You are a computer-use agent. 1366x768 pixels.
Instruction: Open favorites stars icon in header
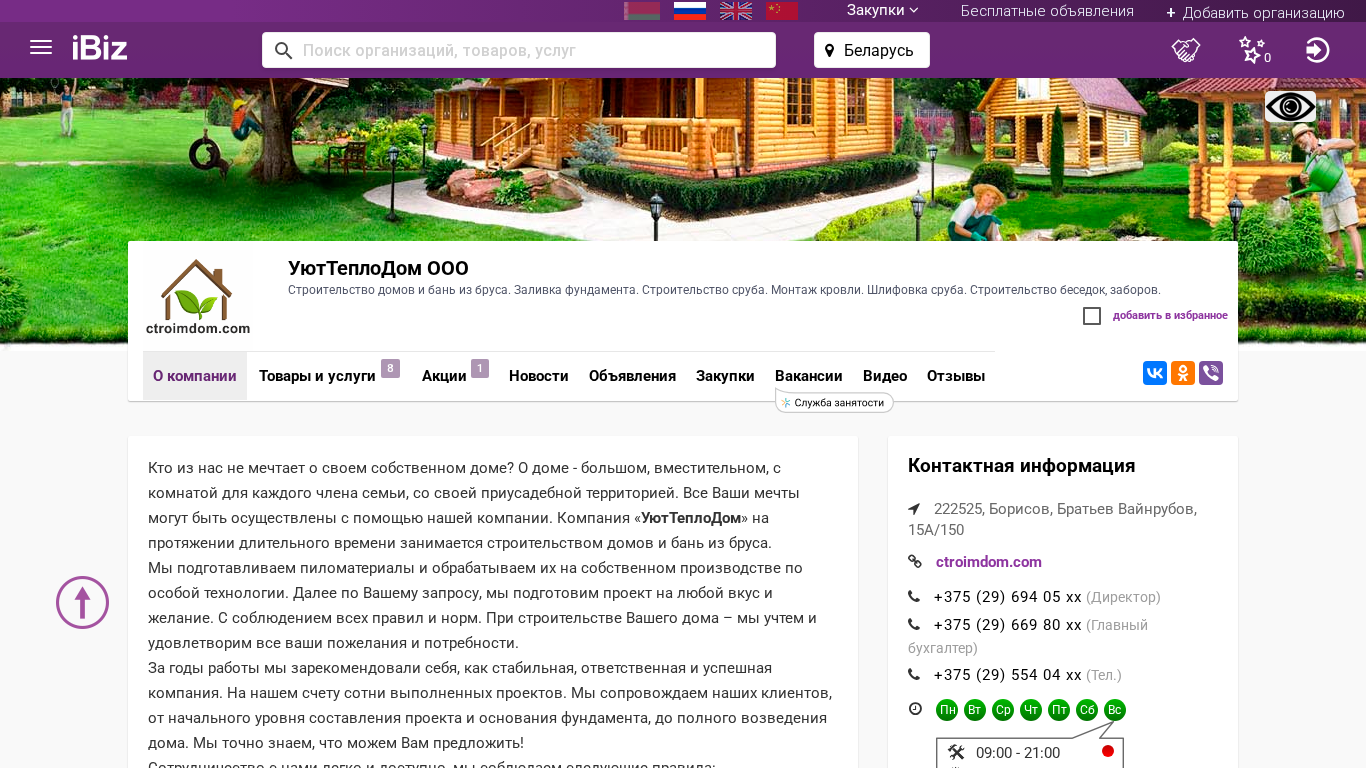[x=1253, y=50]
